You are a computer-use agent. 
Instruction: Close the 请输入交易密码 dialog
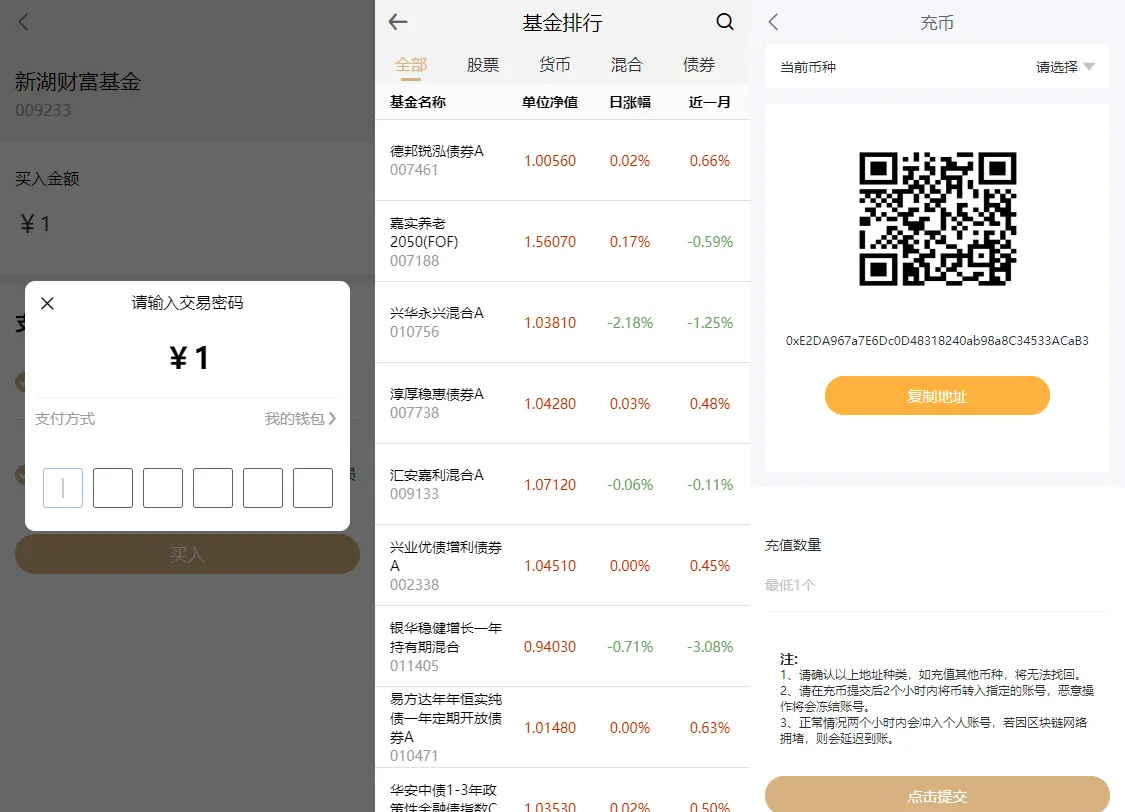(47, 303)
